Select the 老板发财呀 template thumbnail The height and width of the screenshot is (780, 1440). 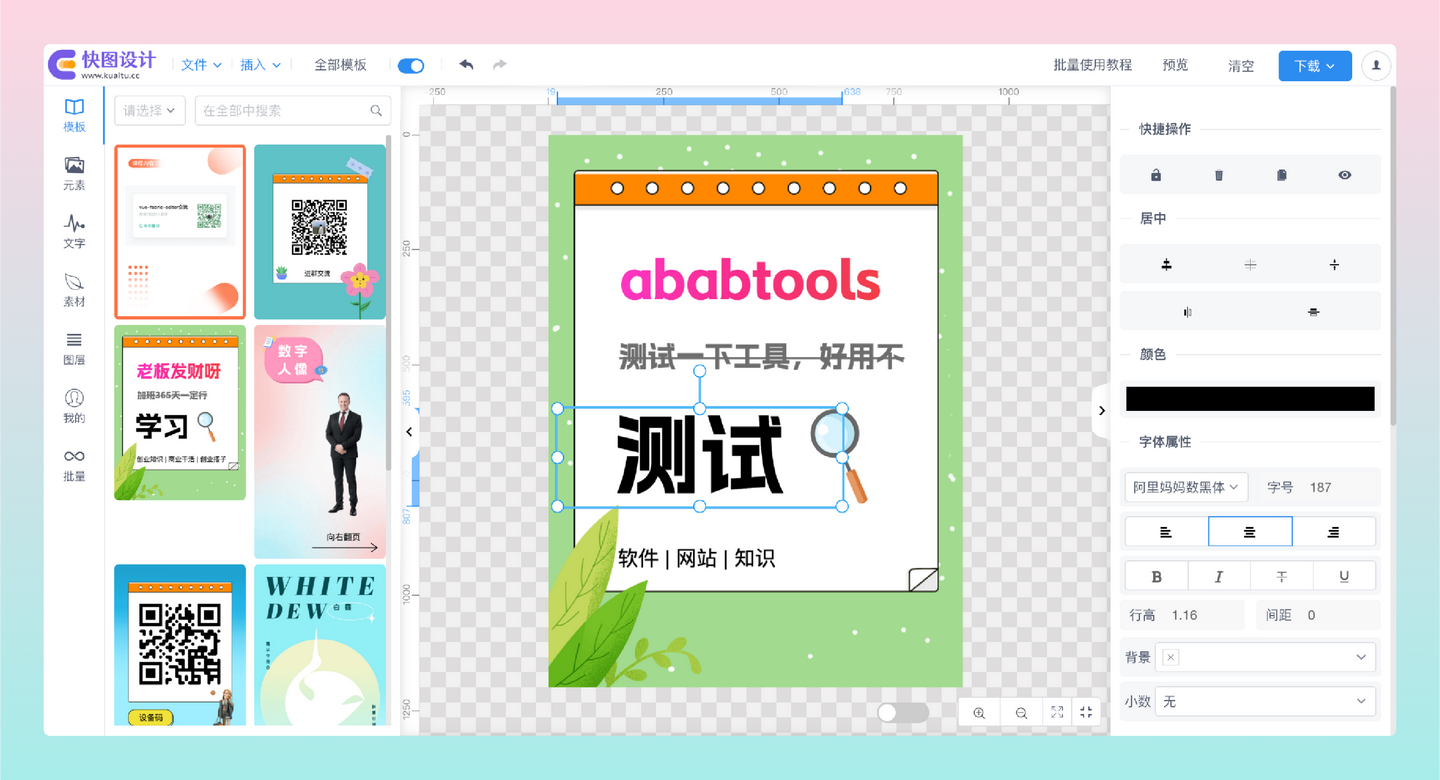pyautogui.click(x=180, y=413)
